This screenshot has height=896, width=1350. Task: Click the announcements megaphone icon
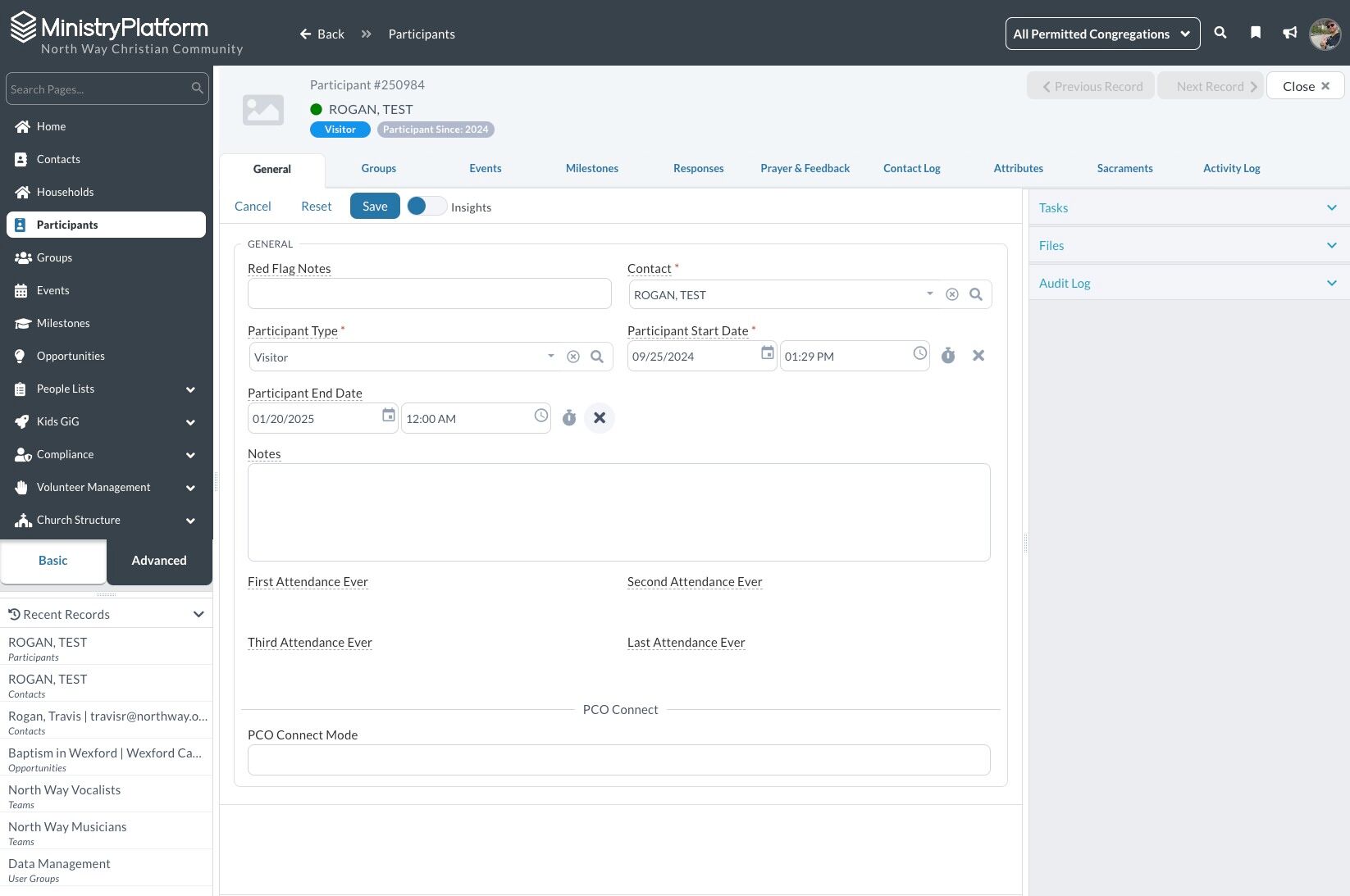tap(1289, 33)
